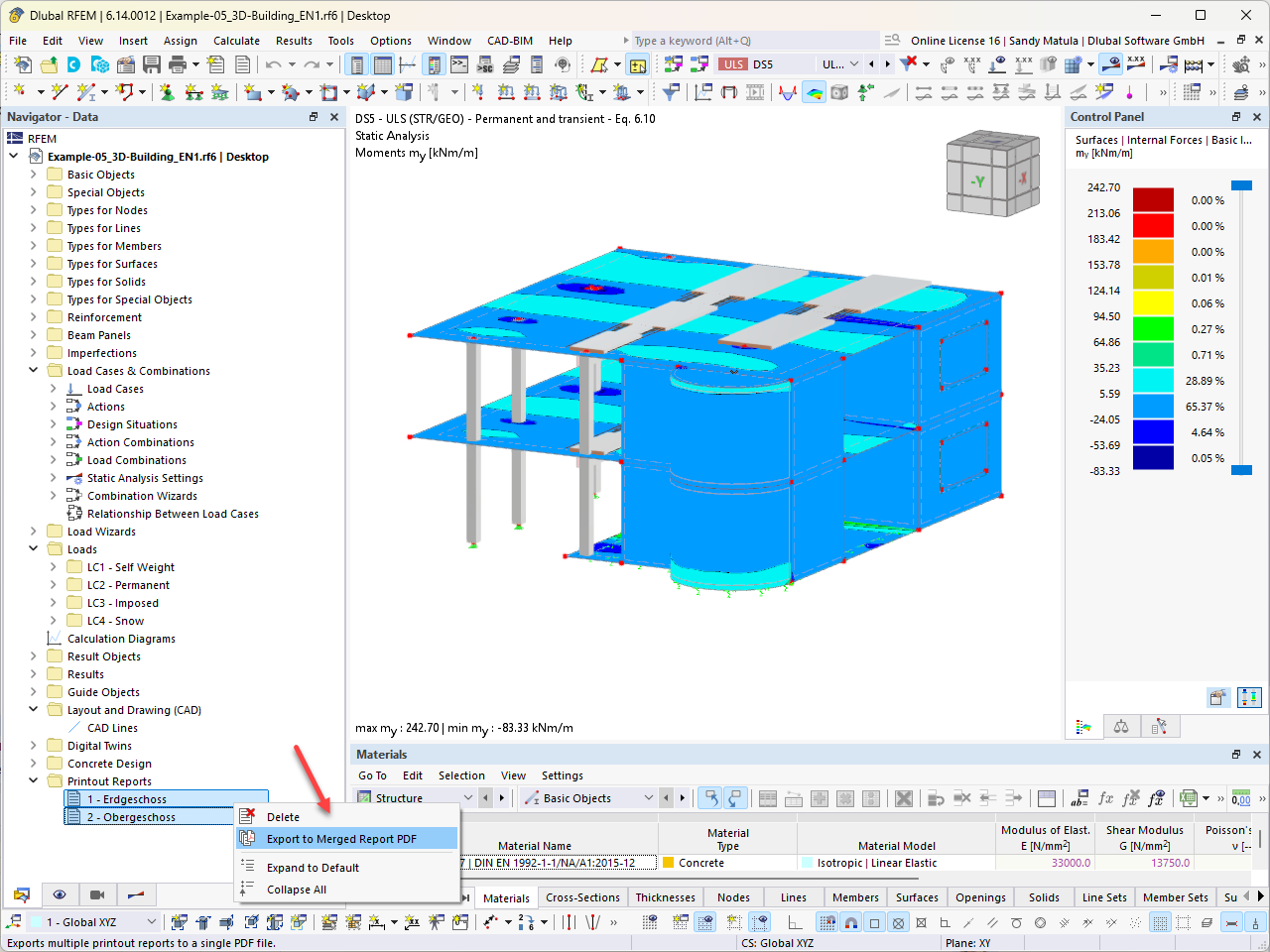The height and width of the screenshot is (952, 1270).
Task: Toggle the color legend button in Control Panel
Action: (x=1249, y=697)
